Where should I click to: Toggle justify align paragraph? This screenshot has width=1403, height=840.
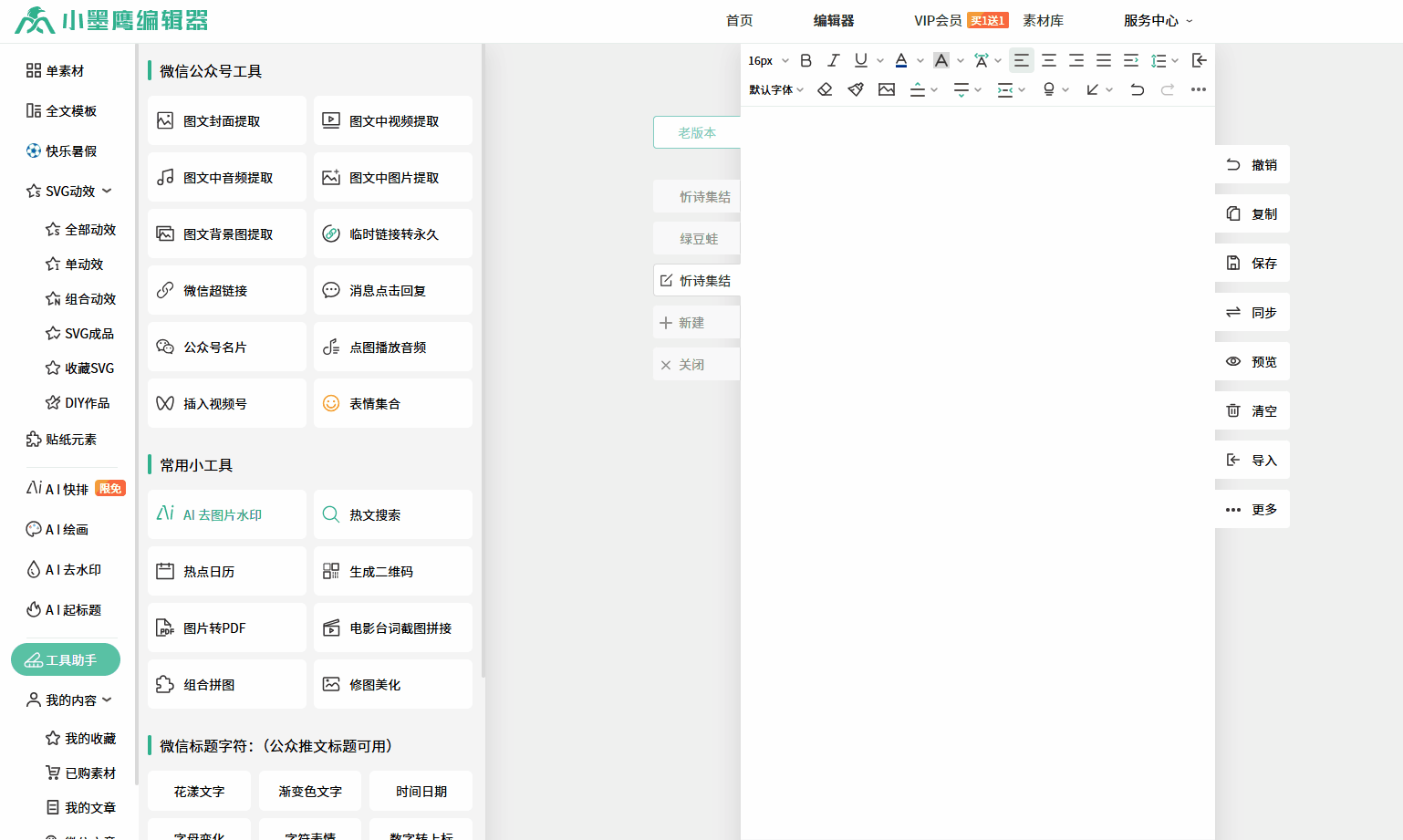[1104, 60]
